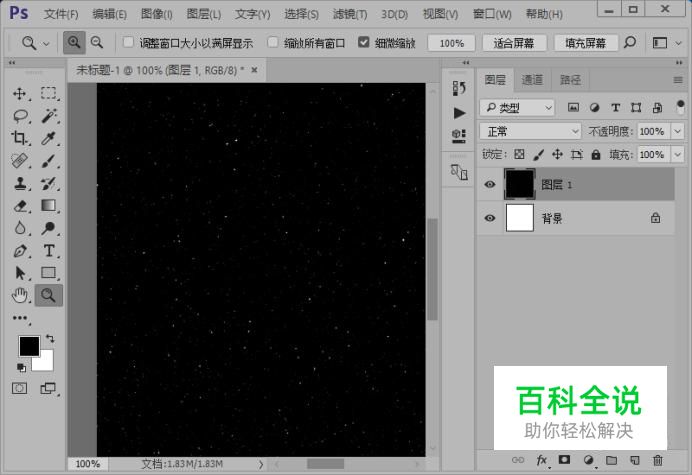Open the 滤镜(T) menu
Image resolution: width=692 pixels, height=475 pixels.
[350, 14]
